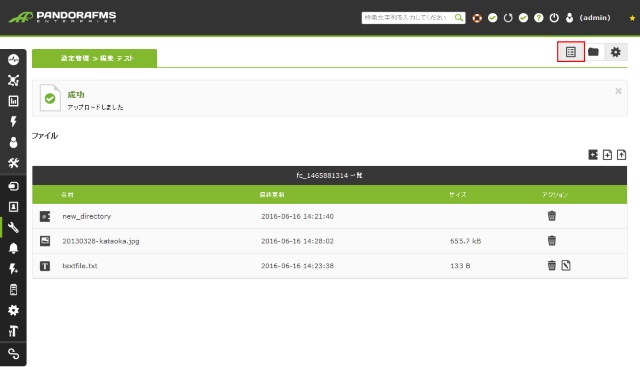The image size is (640, 367).
Task: Select the 655.7 kB size cell
Action: click(465, 241)
